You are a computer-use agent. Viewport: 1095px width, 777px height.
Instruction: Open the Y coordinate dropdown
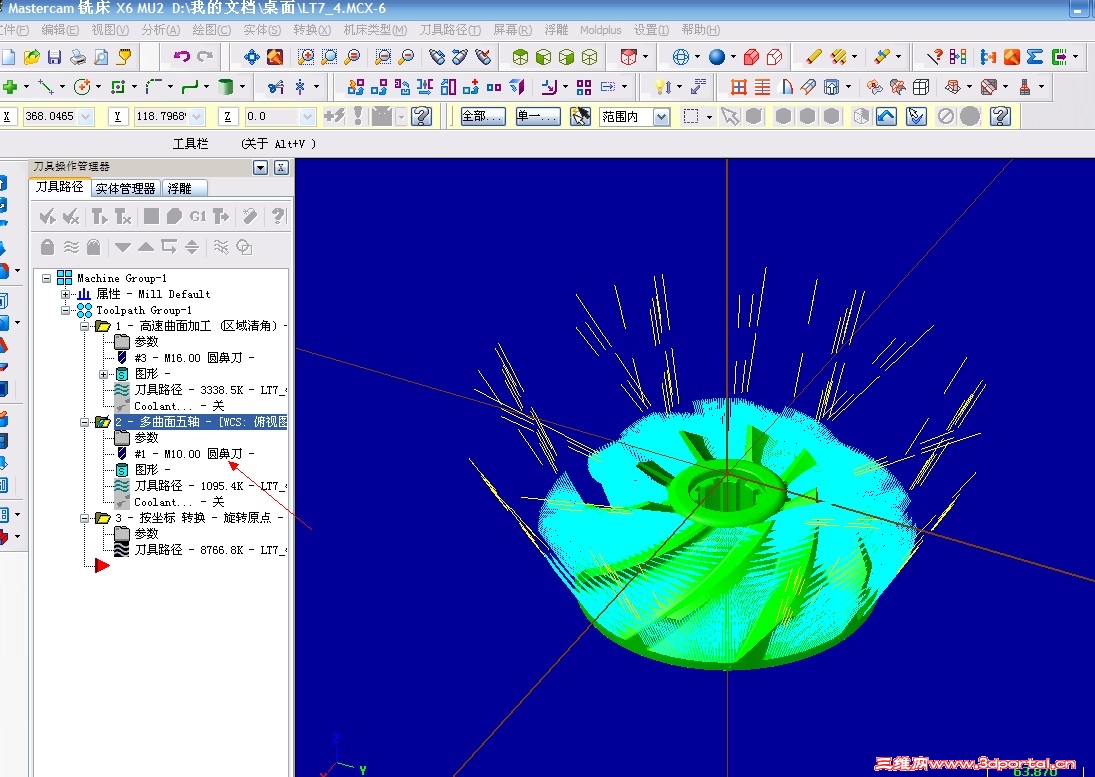point(197,117)
